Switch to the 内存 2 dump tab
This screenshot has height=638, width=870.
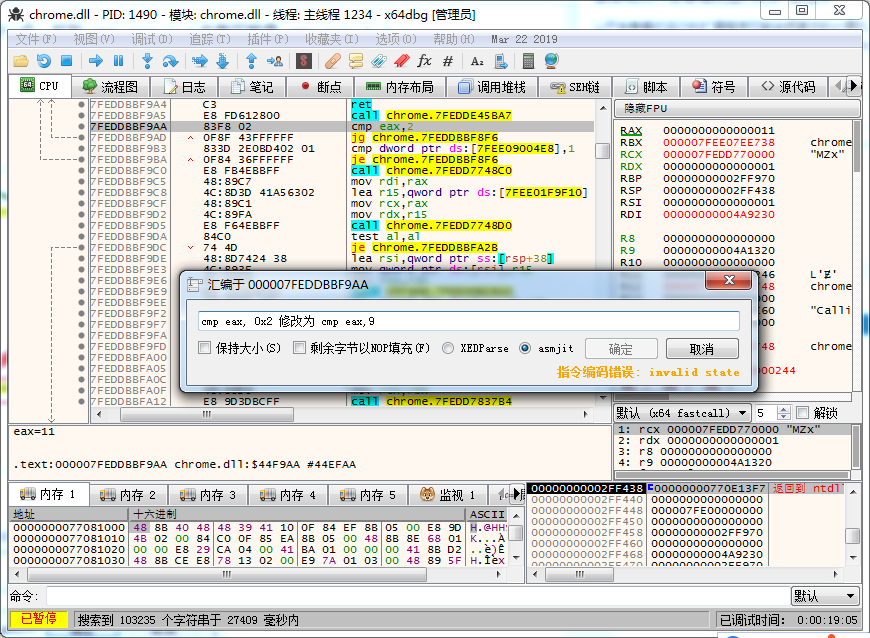coord(128,494)
